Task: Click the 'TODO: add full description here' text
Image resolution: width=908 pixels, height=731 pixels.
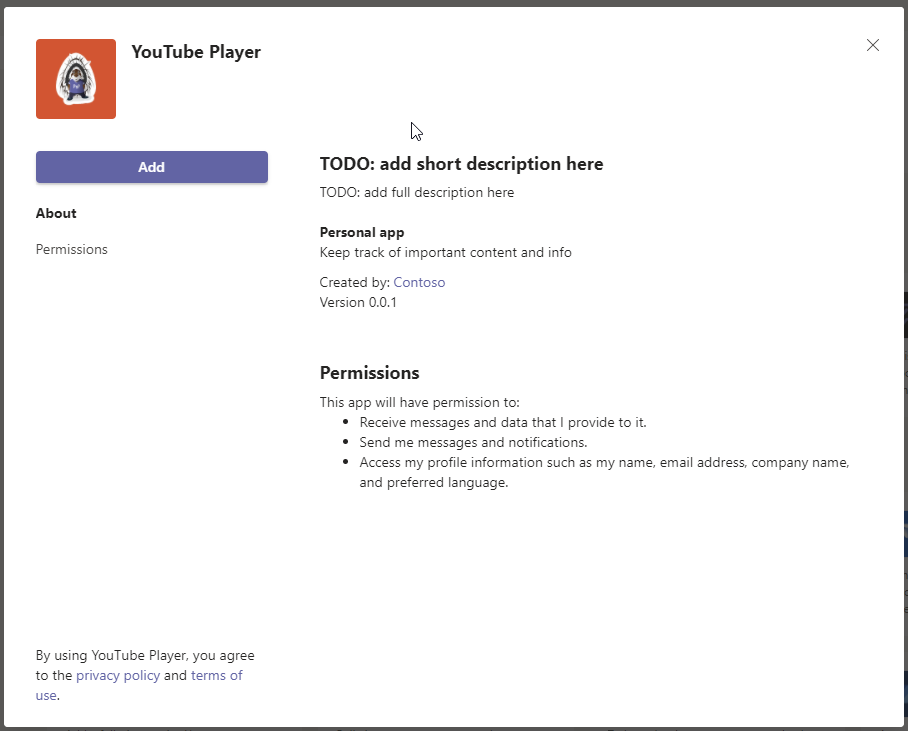Action: coord(417,192)
